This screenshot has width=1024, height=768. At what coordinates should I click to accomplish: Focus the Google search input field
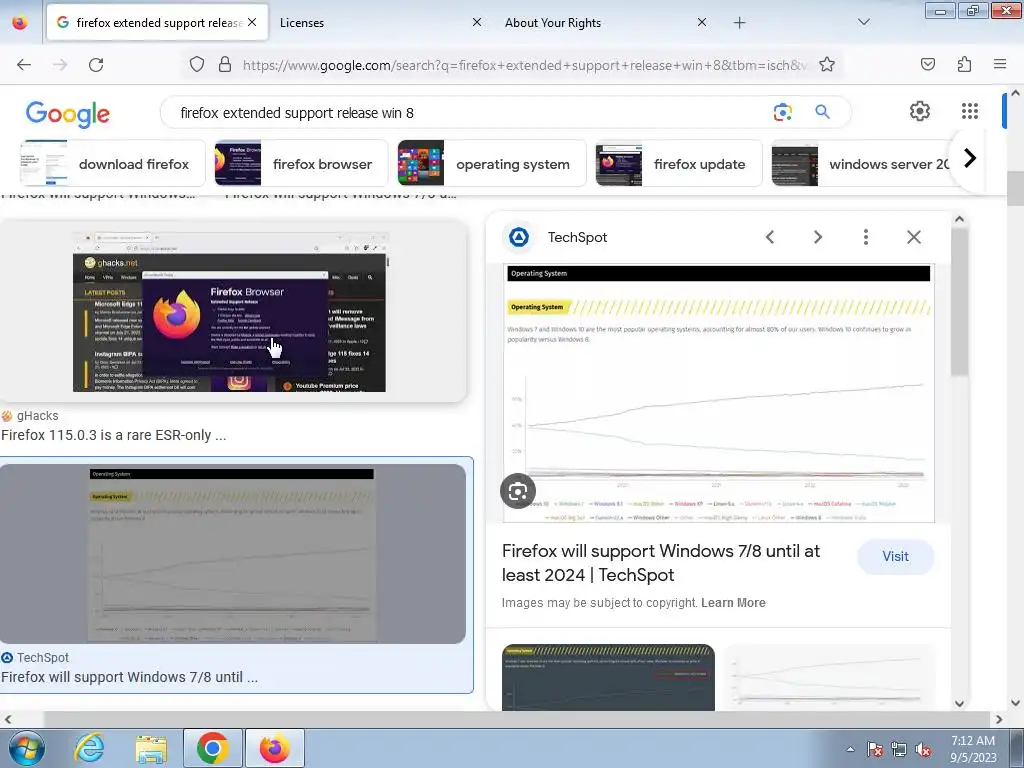coord(470,112)
